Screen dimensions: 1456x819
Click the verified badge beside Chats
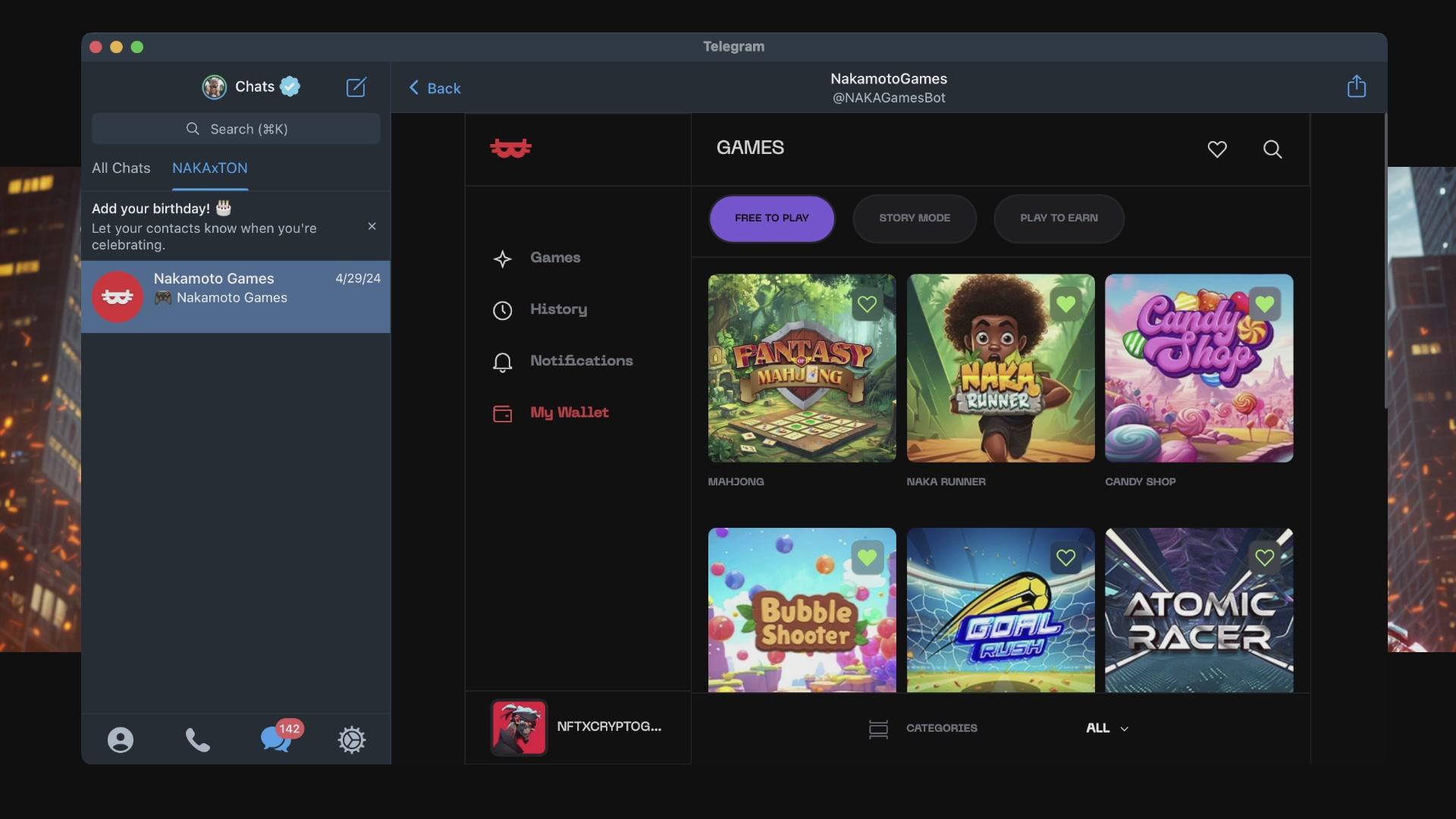point(290,86)
